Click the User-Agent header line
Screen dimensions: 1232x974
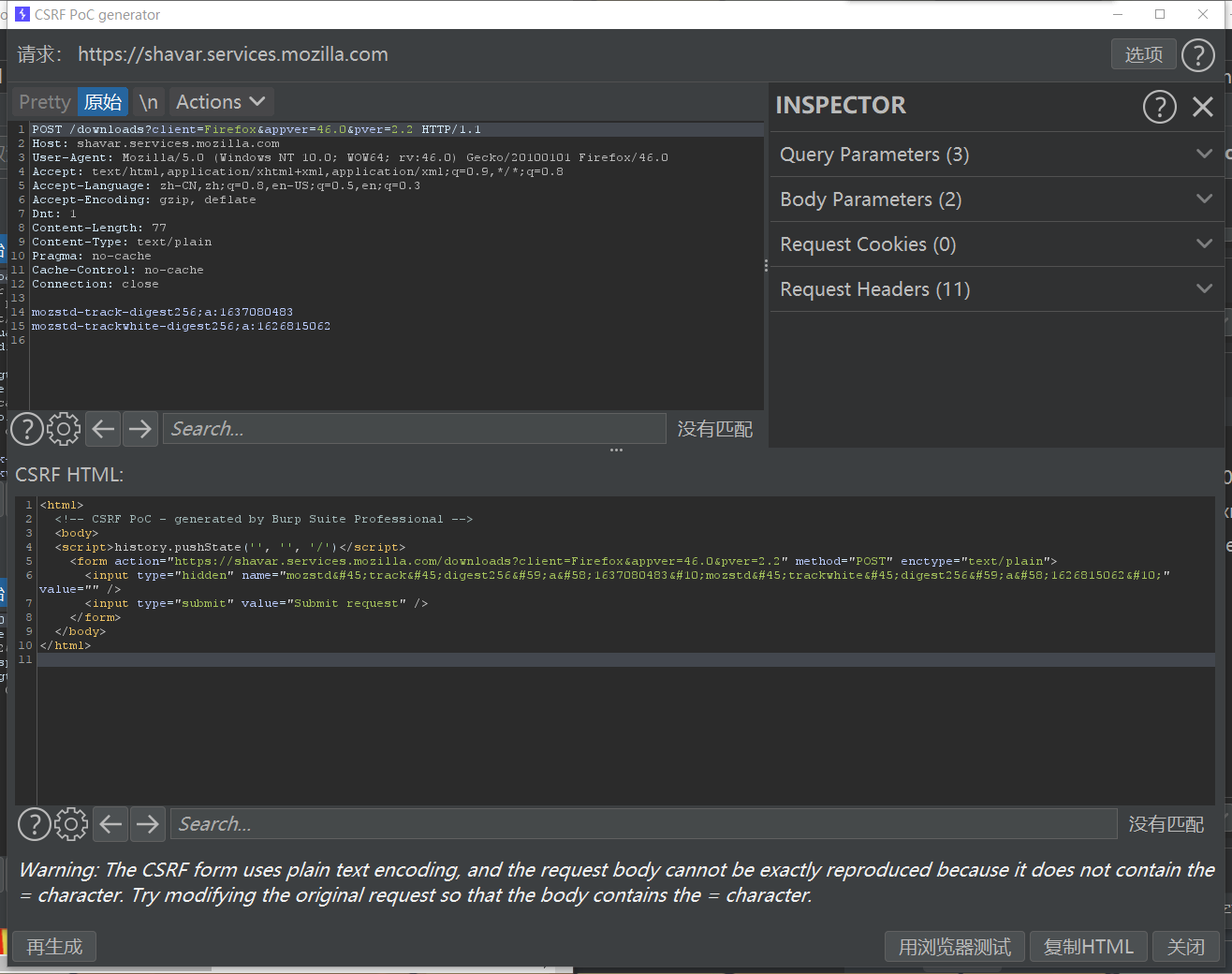[350, 157]
